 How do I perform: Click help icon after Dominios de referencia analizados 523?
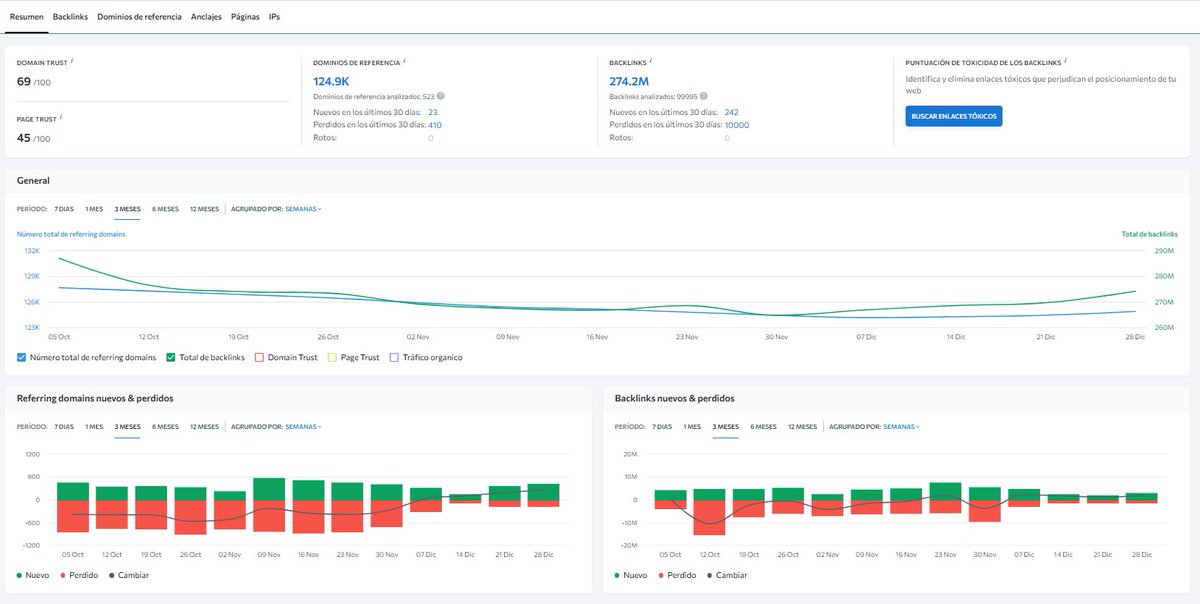[x=440, y=96]
